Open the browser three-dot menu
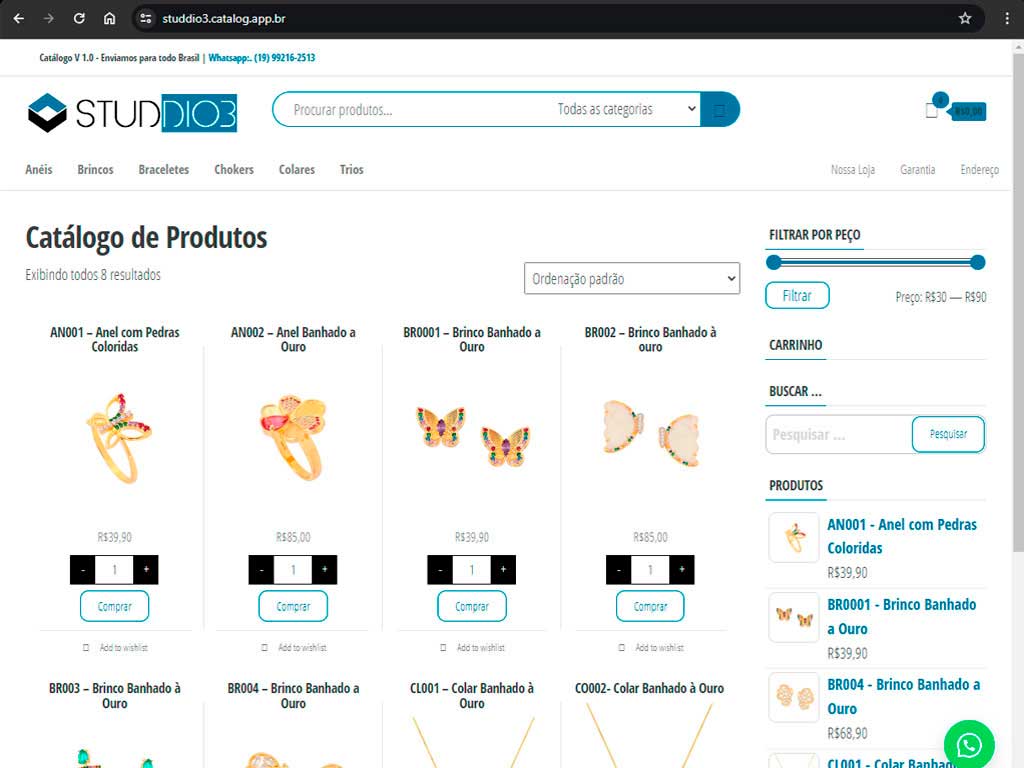The height and width of the screenshot is (768, 1024). 1006,18
